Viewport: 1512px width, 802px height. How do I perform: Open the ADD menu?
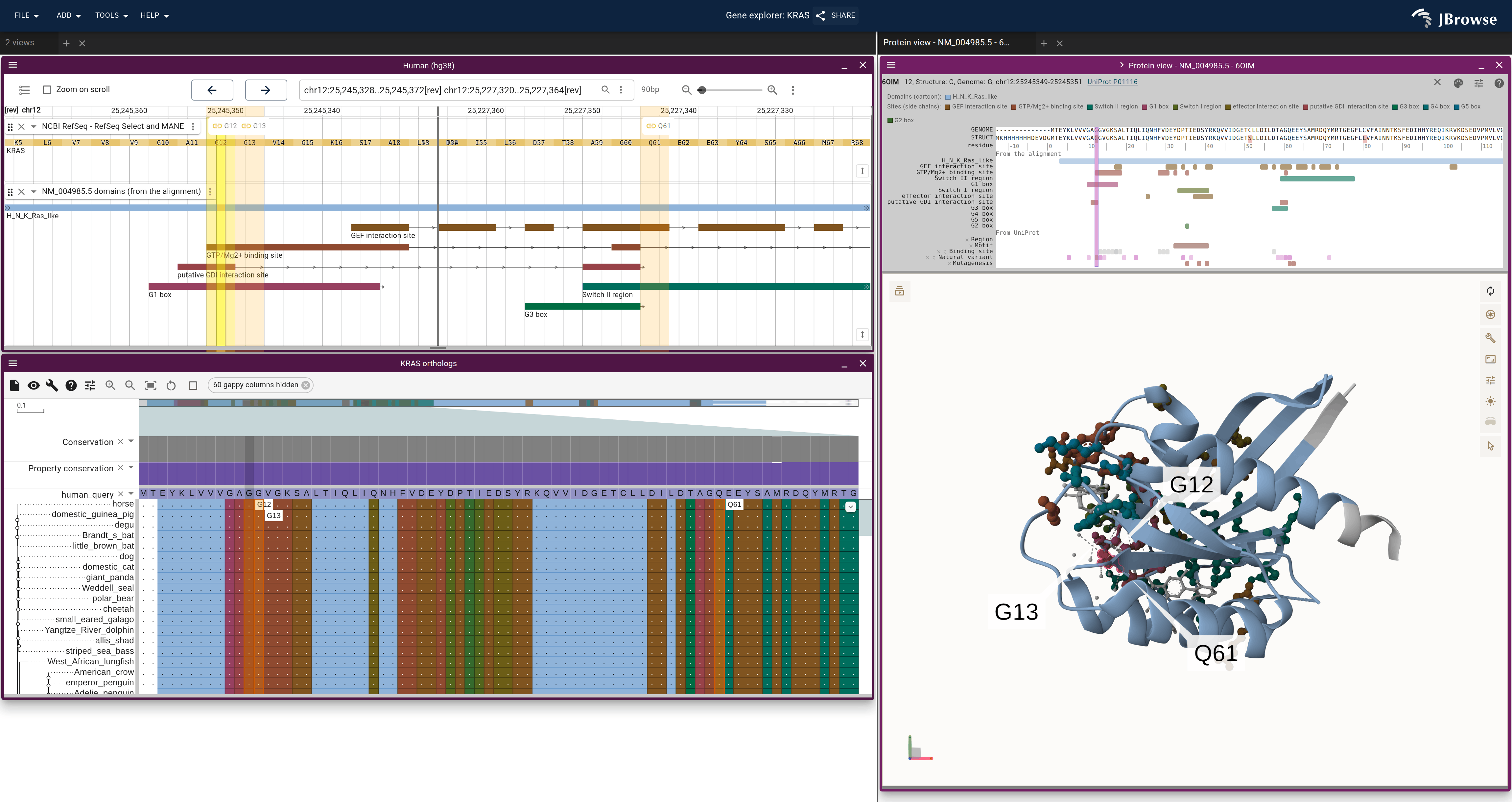pos(68,15)
